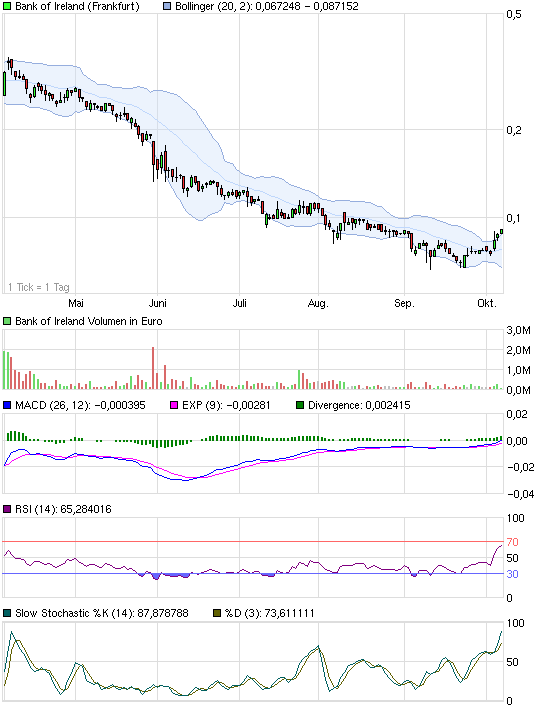
Task: Click the green Divergence legend square
Action: [x=300, y=405]
